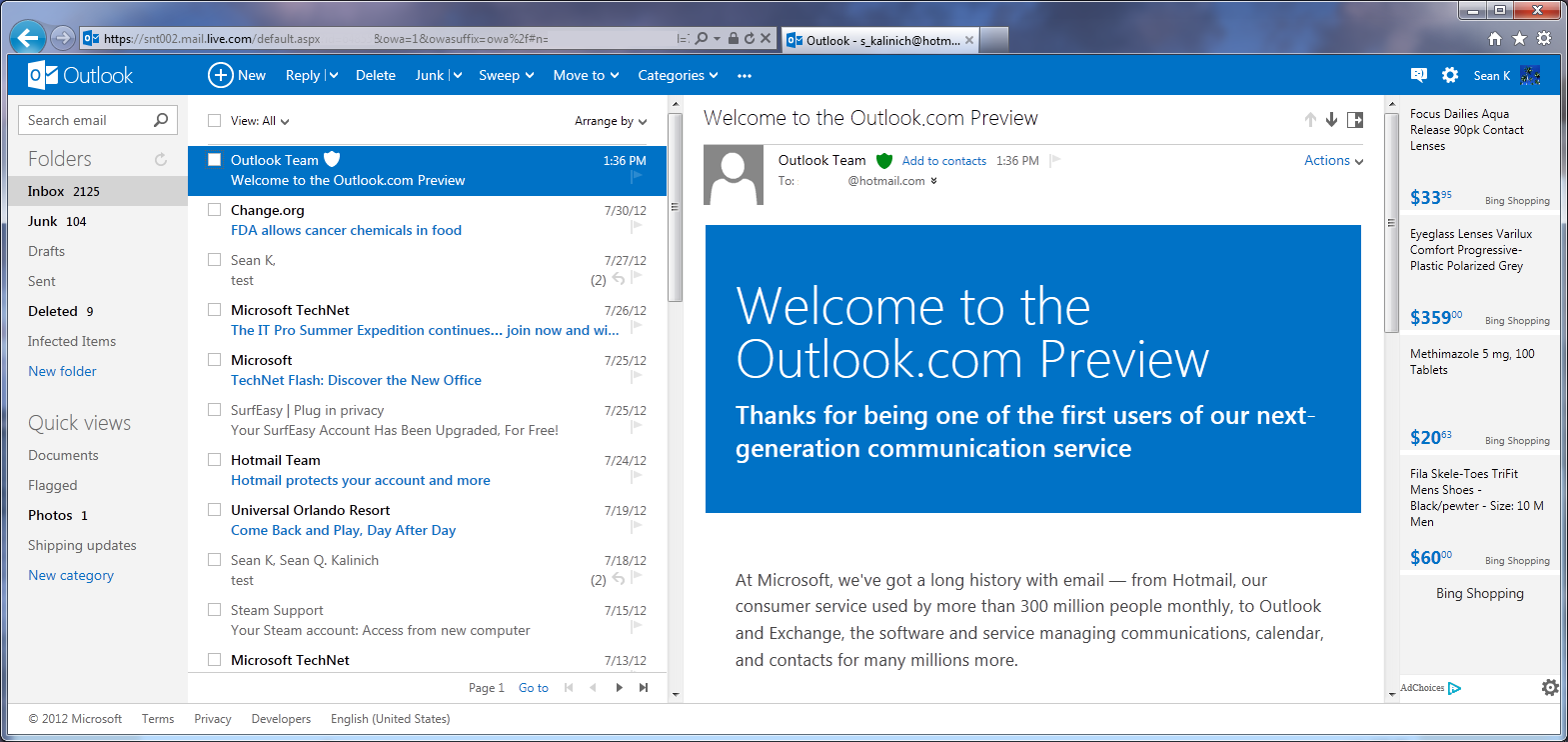Click Sean K profile picture

click(x=1530, y=75)
